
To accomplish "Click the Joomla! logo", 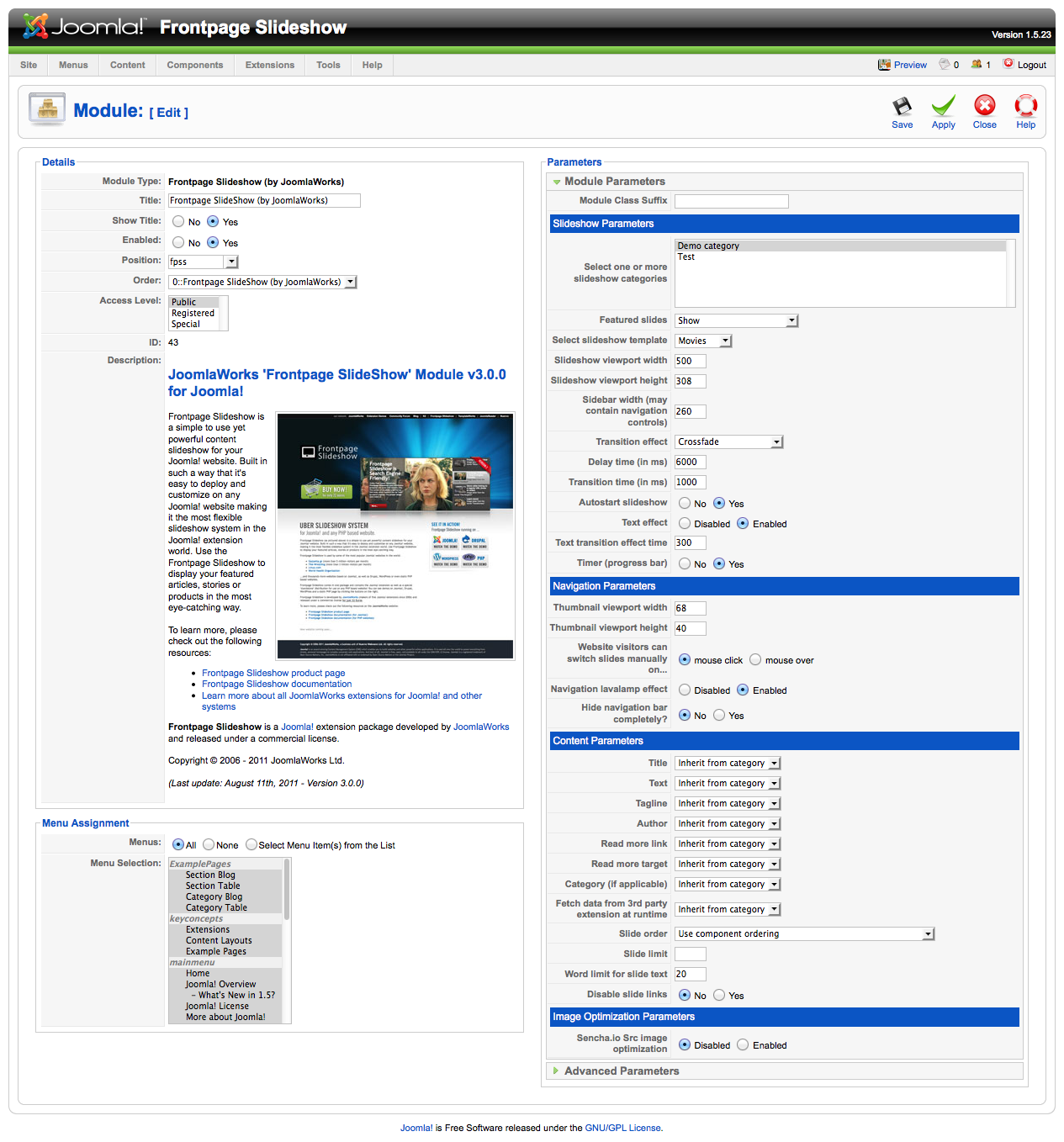I will click(84, 27).
